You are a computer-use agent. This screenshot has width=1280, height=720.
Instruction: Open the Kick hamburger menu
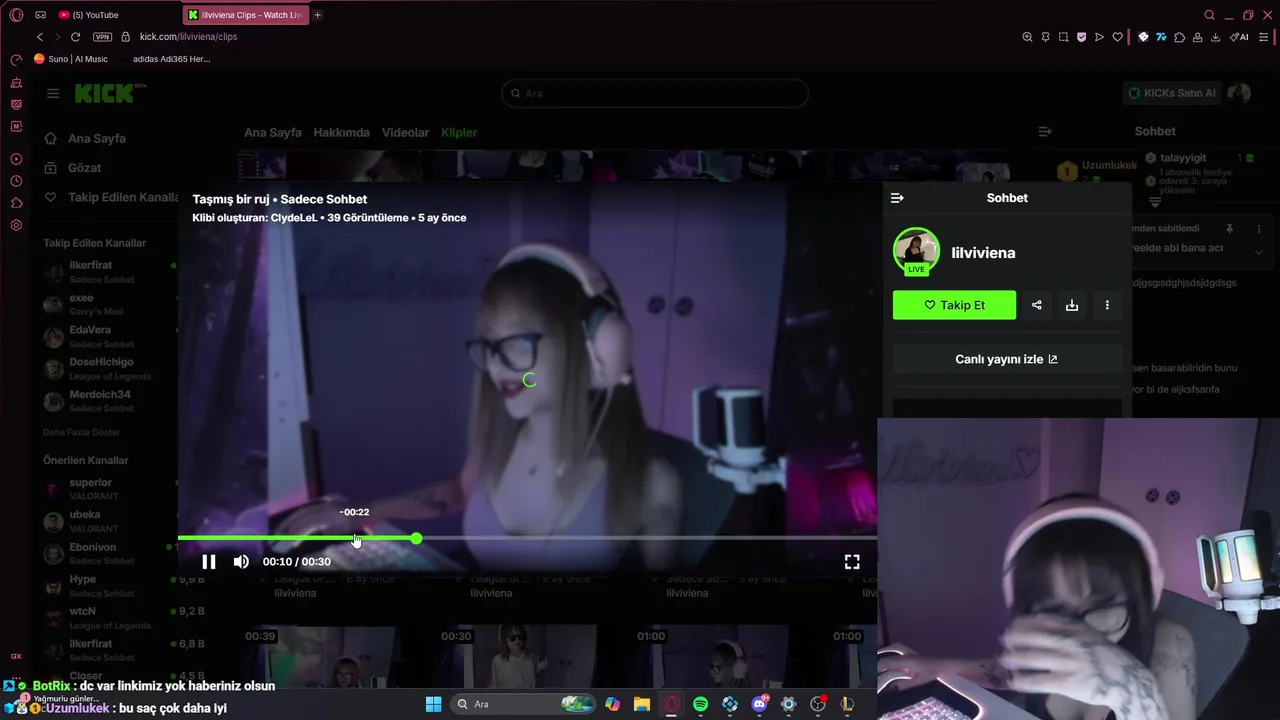tap(53, 93)
